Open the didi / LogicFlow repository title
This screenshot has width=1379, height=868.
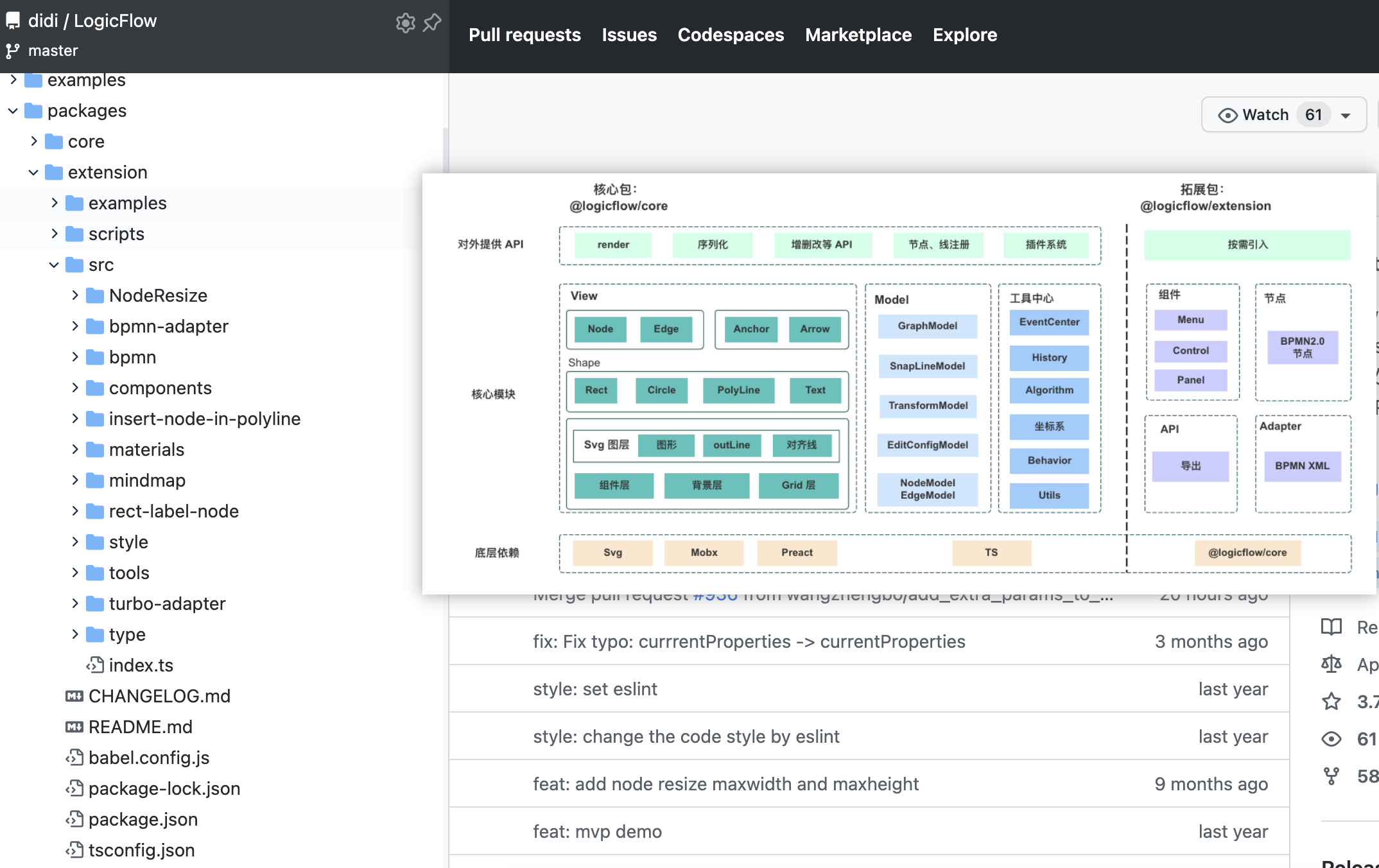pos(92,21)
